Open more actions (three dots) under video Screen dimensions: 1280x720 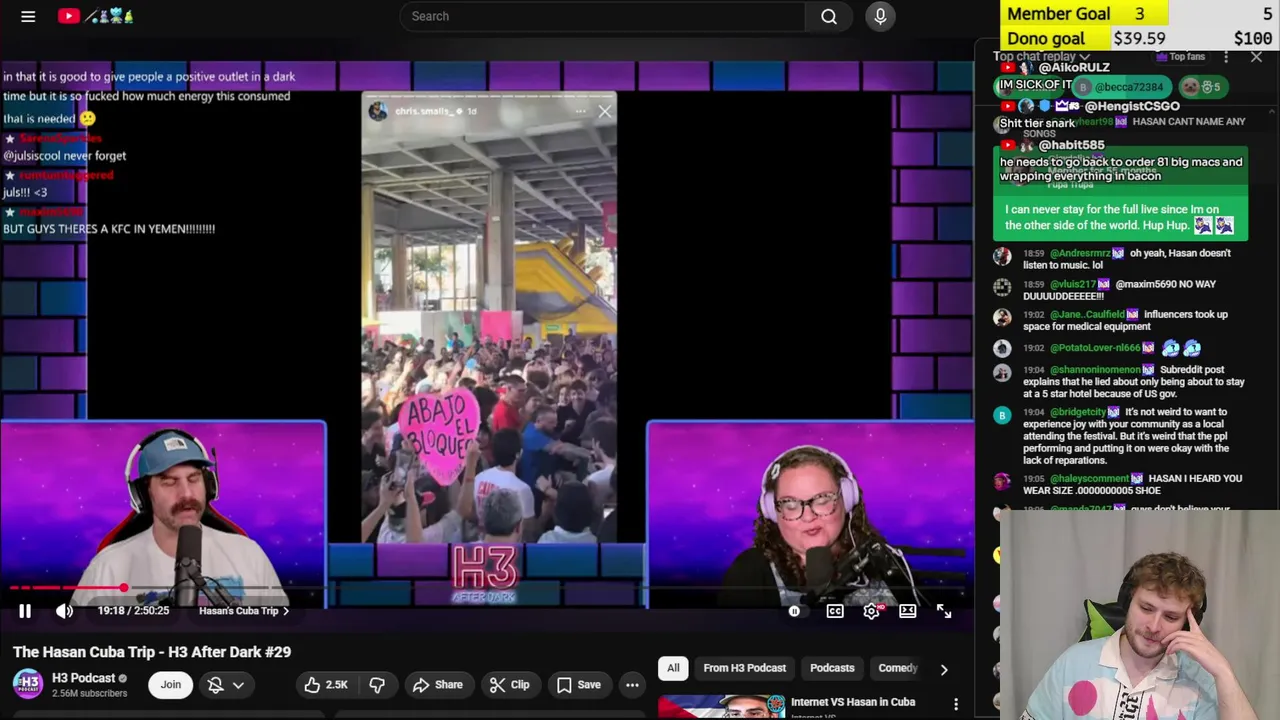632,685
